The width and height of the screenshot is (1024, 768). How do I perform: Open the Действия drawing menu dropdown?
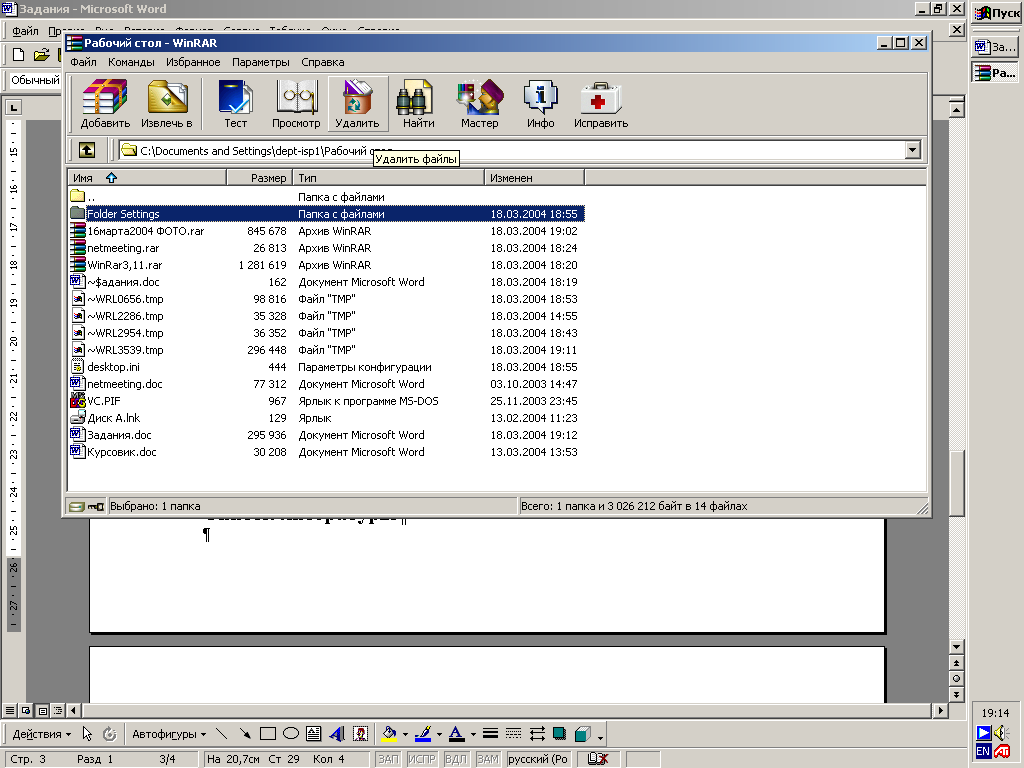pyautogui.click(x=41, y=734)
